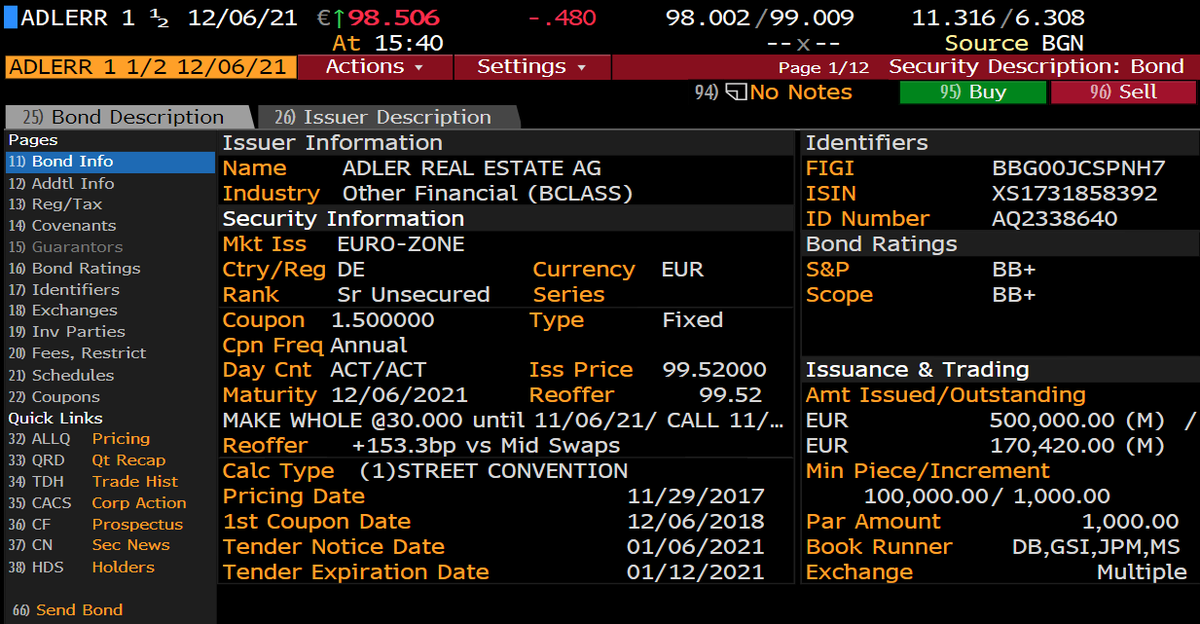Click the amount issued 500,000.00 (M)
This screenshot has height=624, width=1200.
point(1077,420)
